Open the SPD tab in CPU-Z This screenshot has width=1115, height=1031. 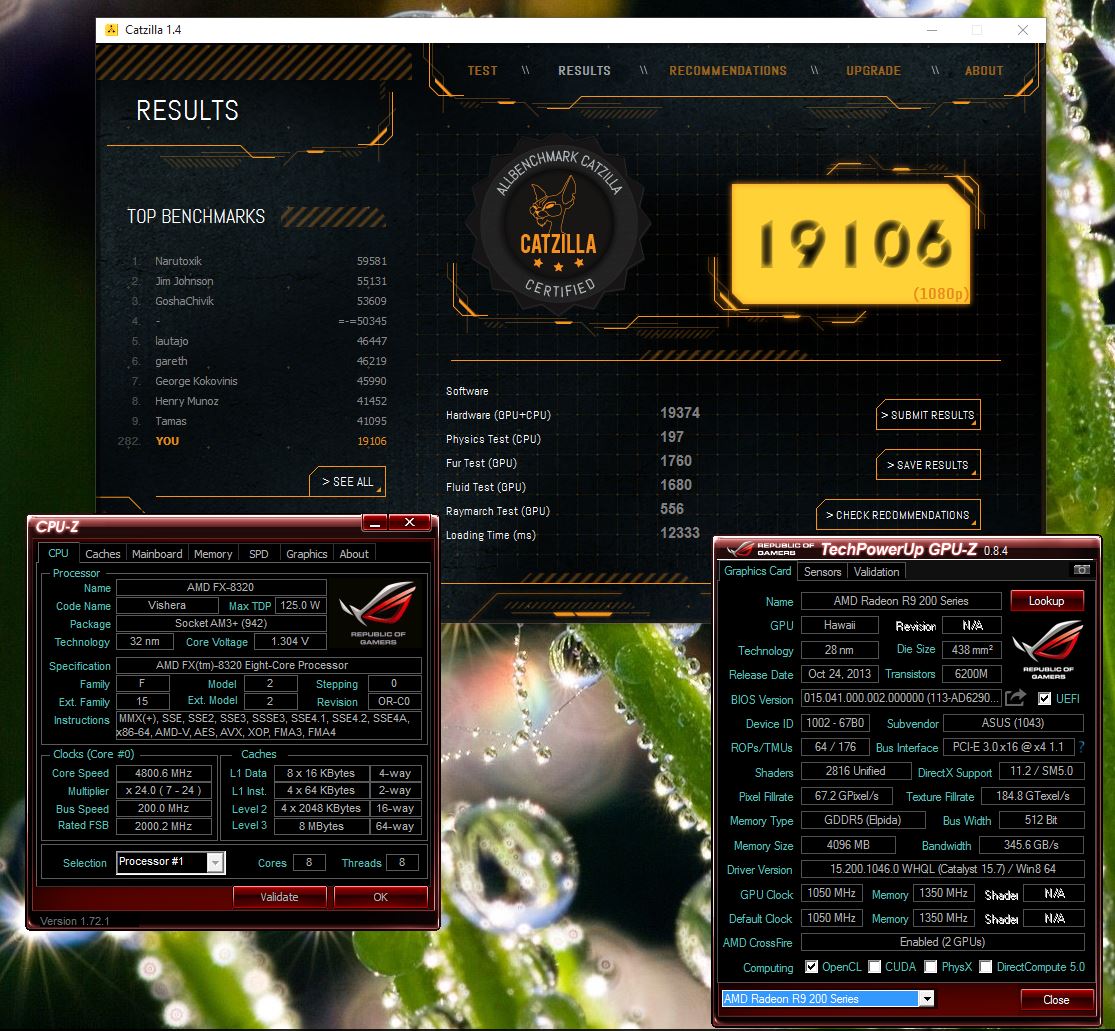click(x=259, y=554)
